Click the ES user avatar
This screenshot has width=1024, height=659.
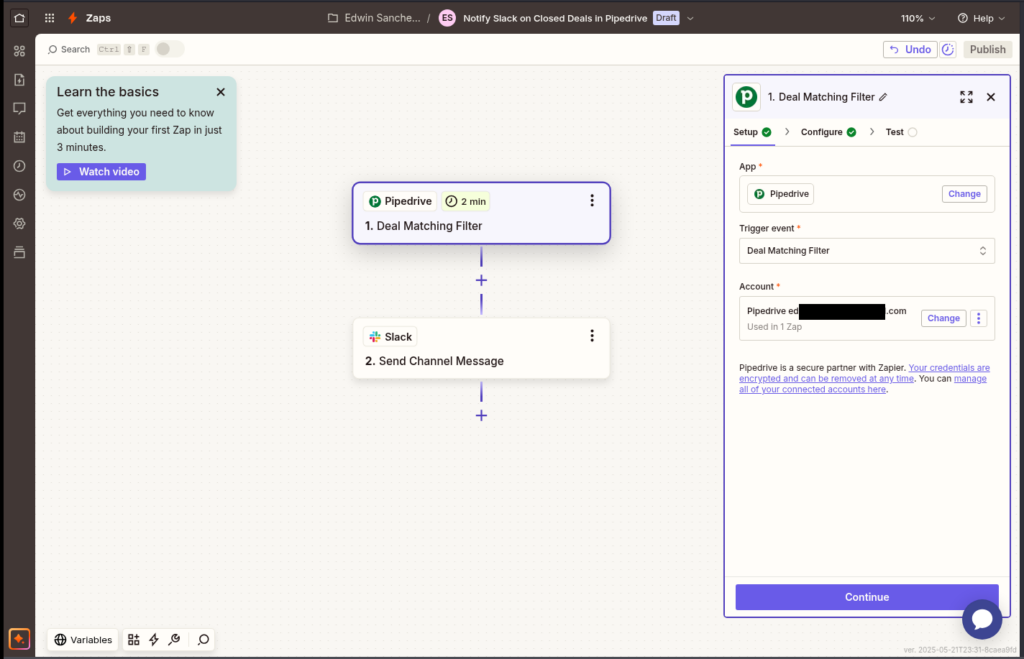(447, 18)
